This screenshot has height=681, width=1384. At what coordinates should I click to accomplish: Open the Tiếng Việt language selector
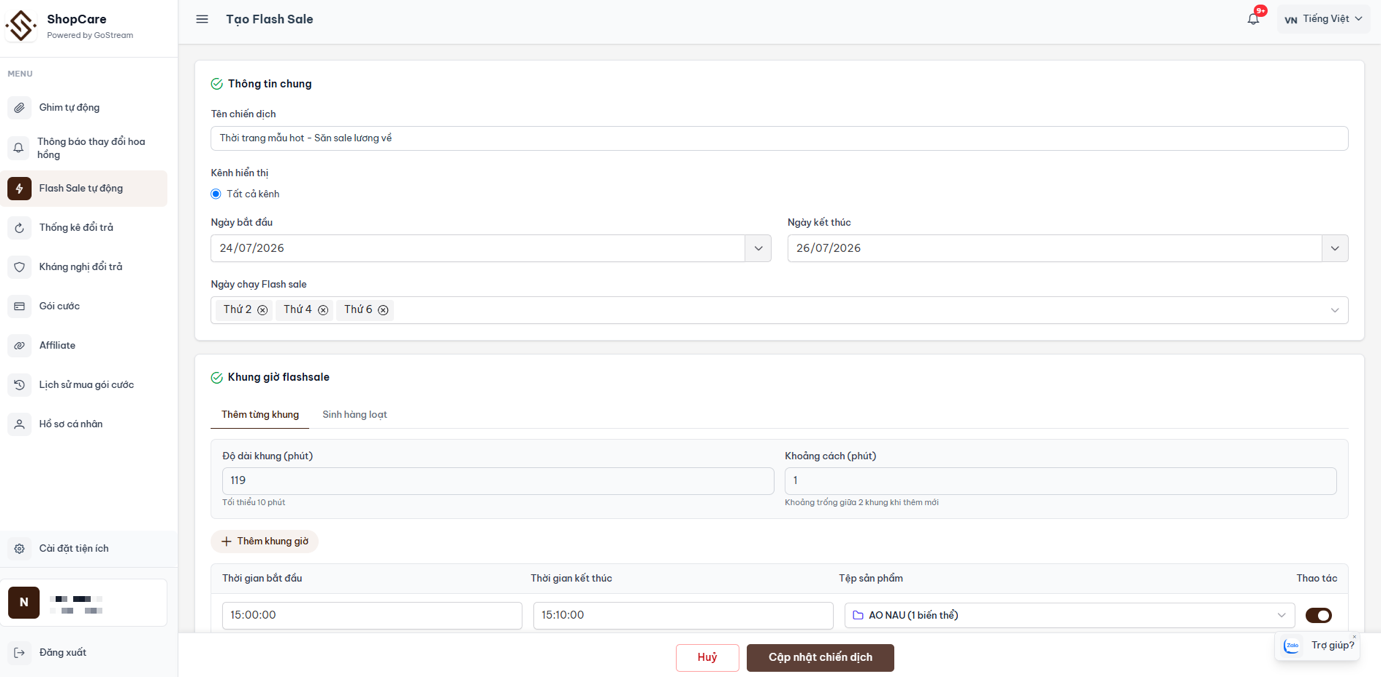1324,19
